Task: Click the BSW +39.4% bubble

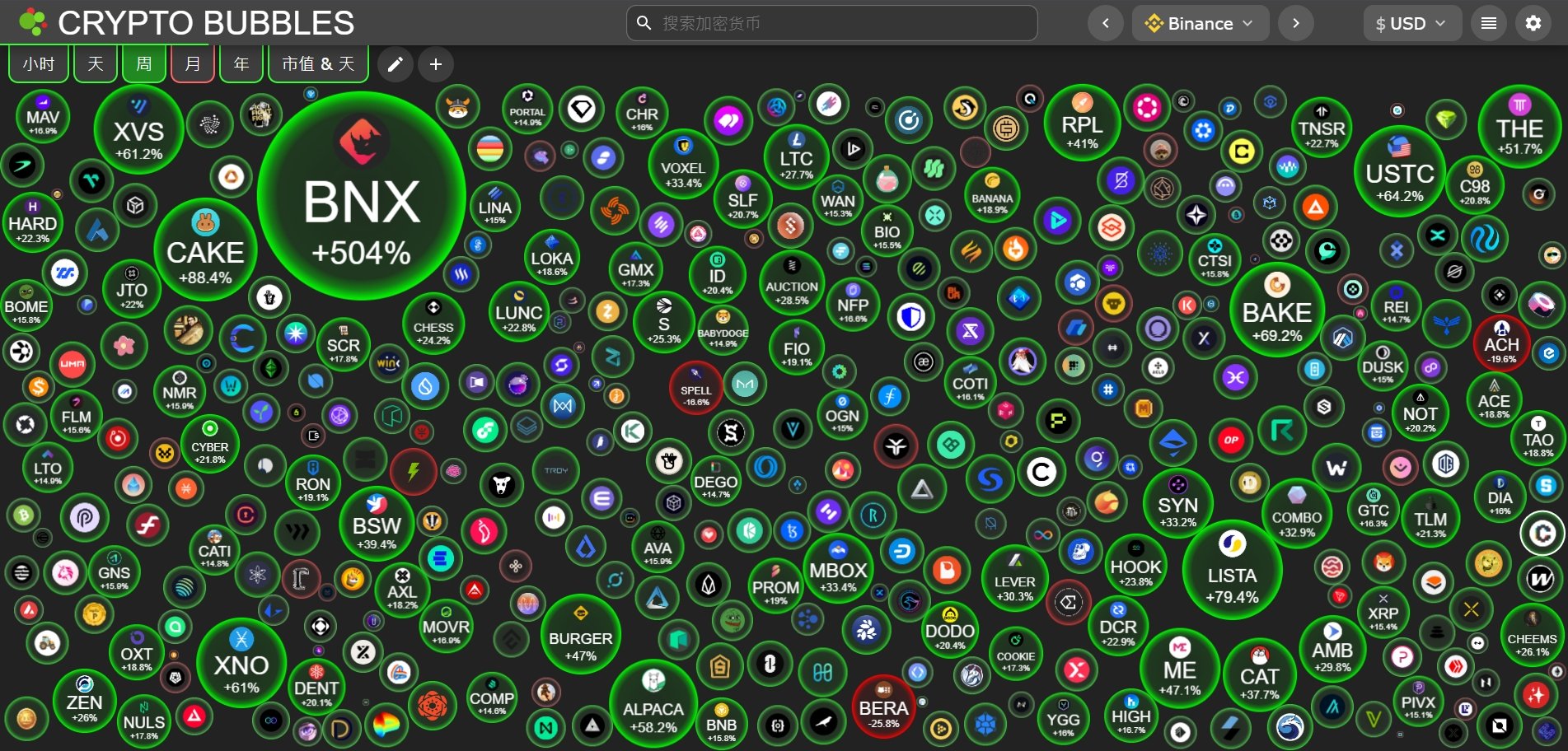Action: point(377,525)
